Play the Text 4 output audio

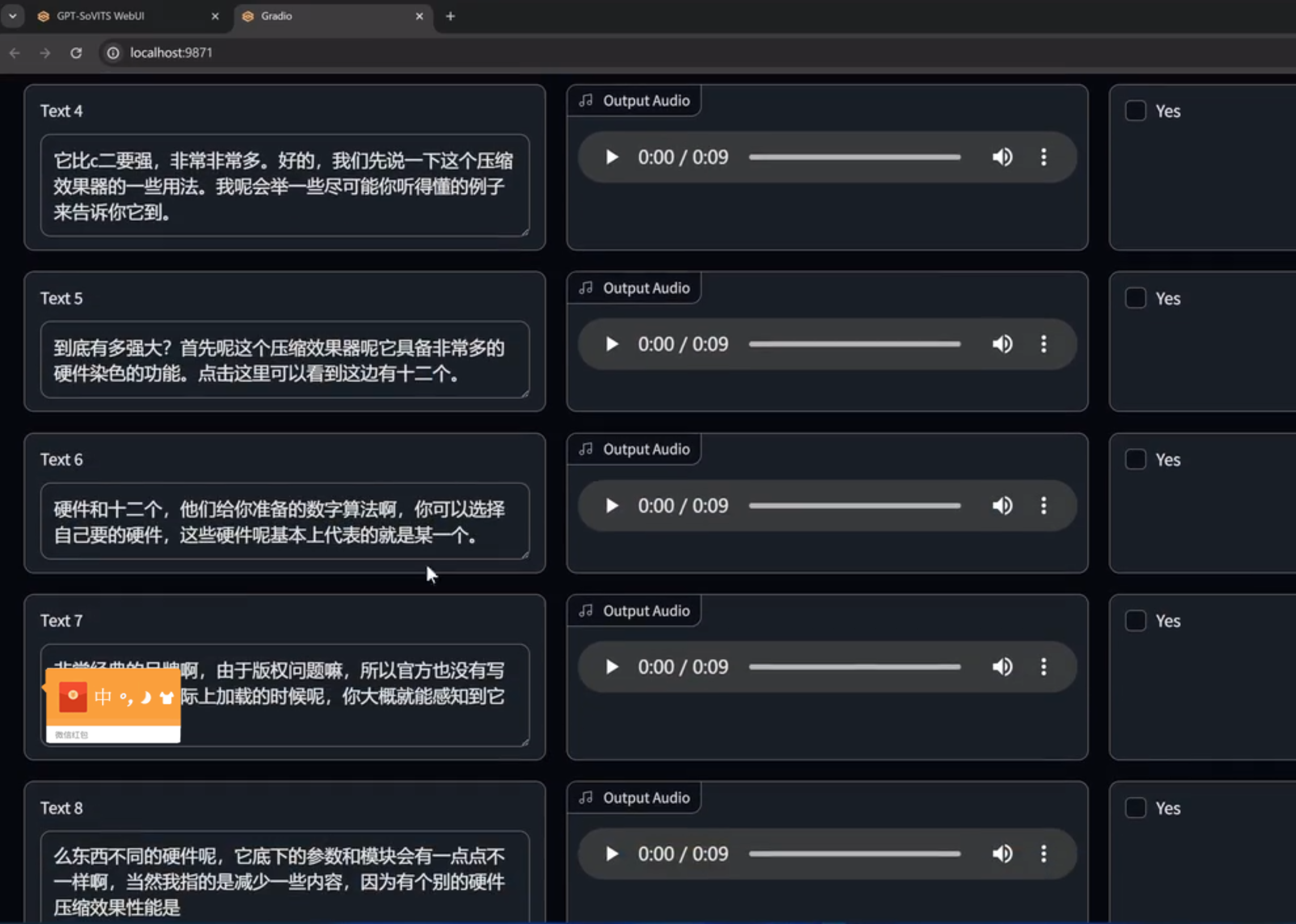pyautogui.click(x=612, y=157)
